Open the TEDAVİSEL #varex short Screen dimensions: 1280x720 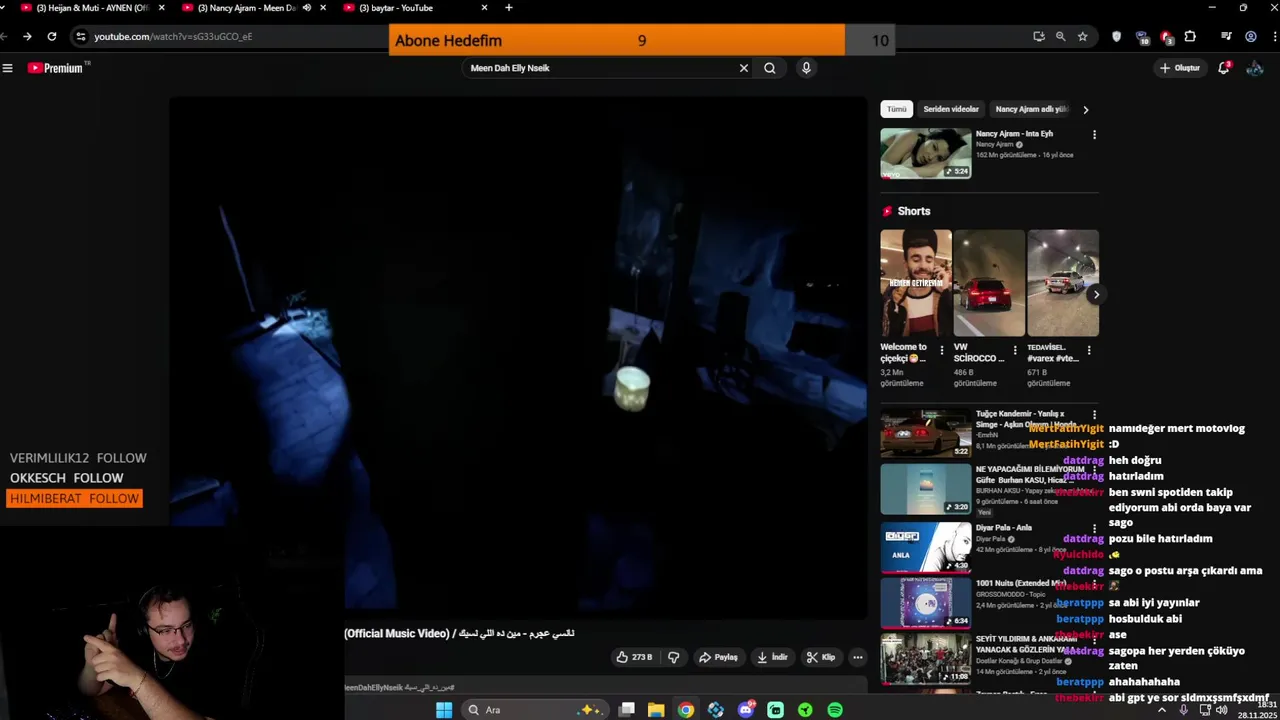(1063, 283)
